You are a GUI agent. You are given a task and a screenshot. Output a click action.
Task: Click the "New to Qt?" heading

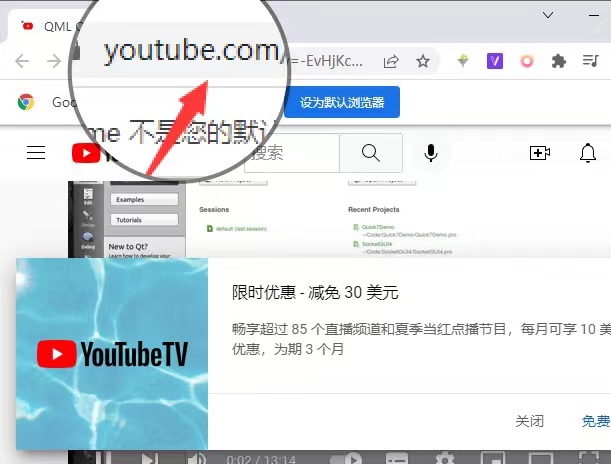(128, 247)
